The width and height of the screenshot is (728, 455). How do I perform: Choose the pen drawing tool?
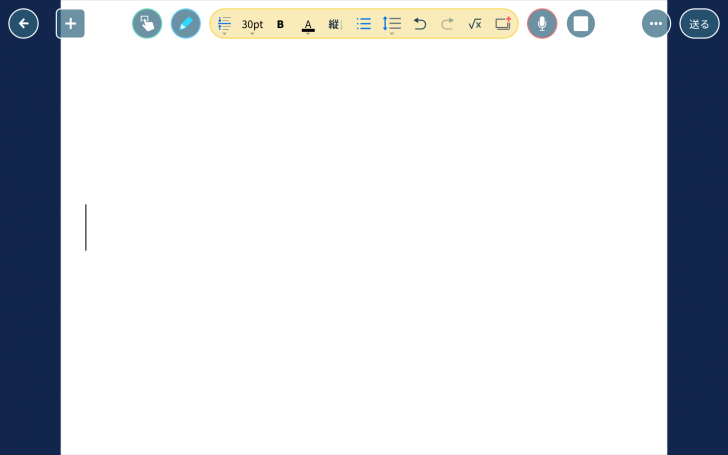[x=186, y=24]
